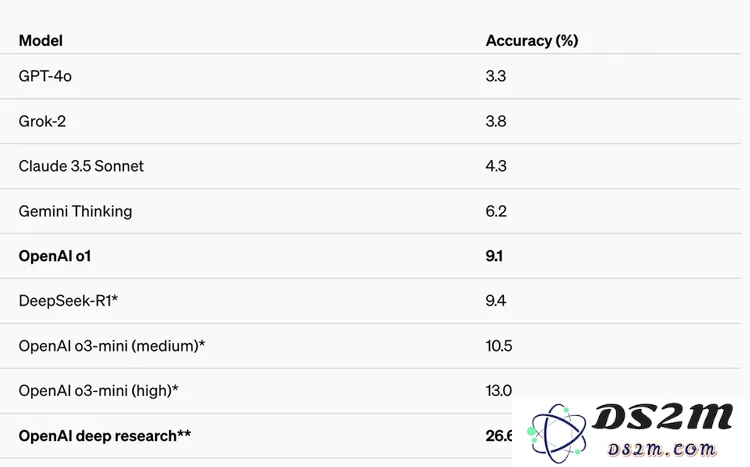Image resolution: width=750 pixels, height=467 pixels.
Task: Select the Accuracy (%) column header
Action: tap(532, 41)
